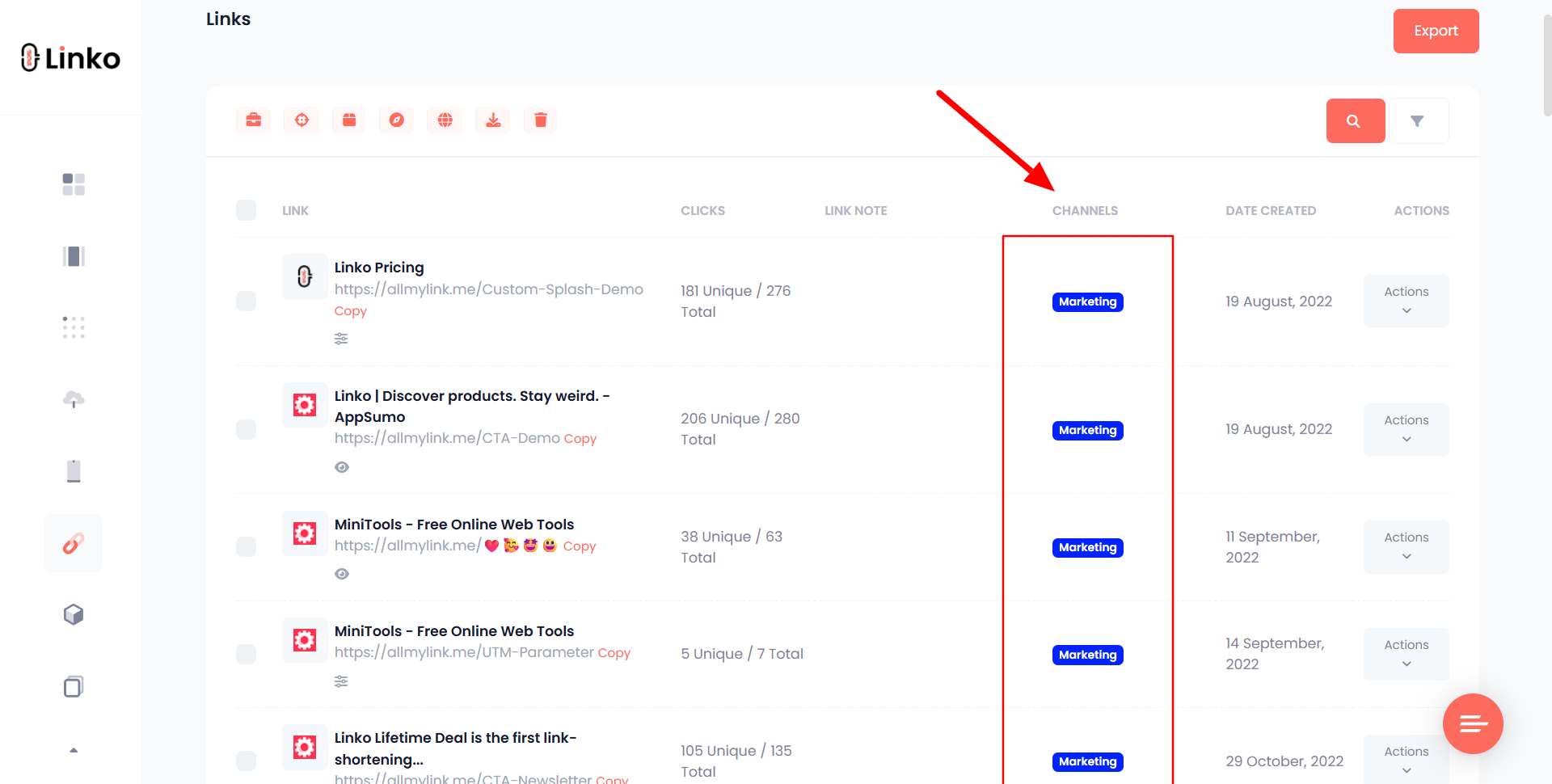Copy the UTM-Parameter link
This screenshot has height=784, width=1552.
pos(614,653)
